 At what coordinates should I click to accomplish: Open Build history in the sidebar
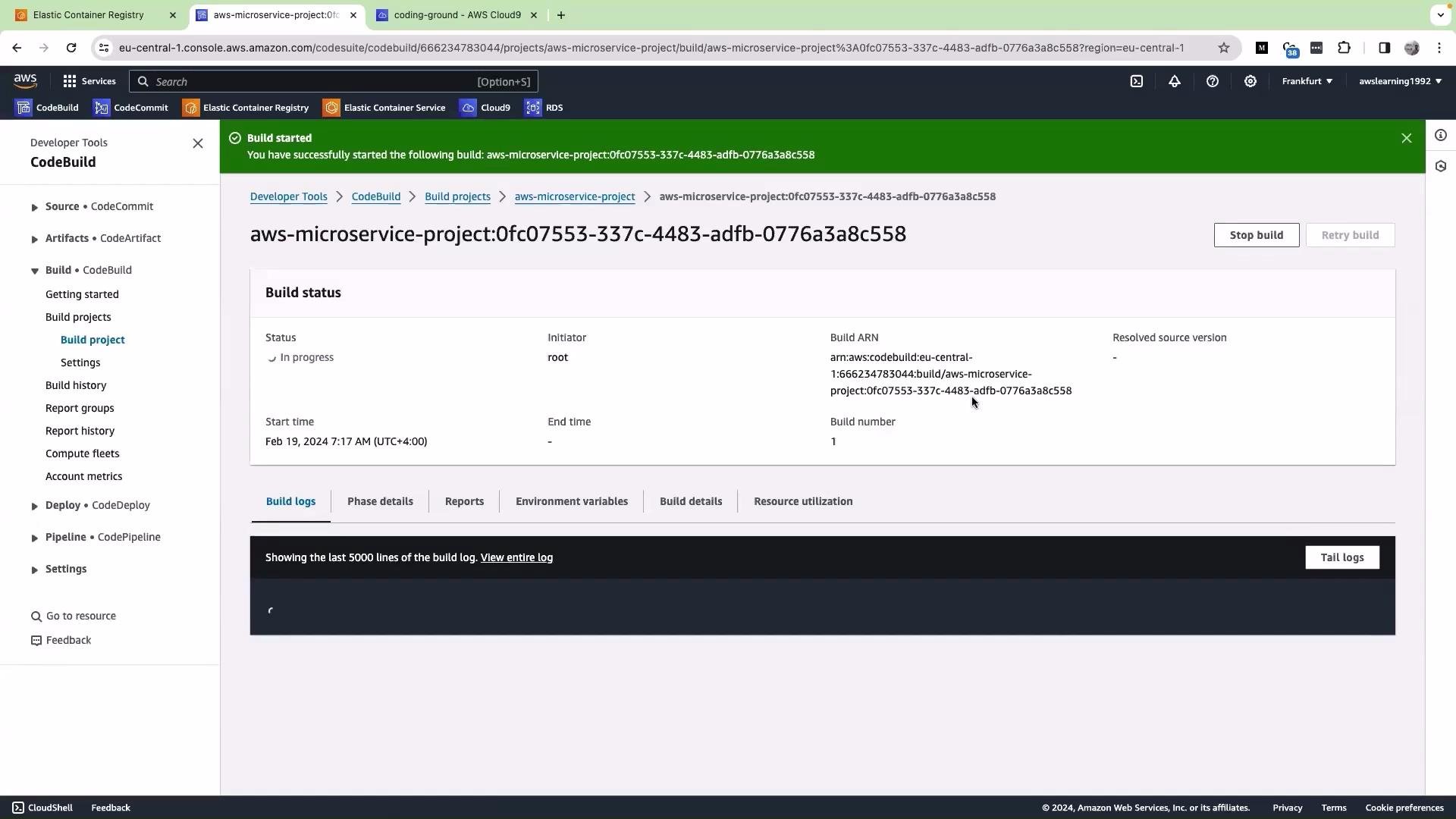[x=76, y=385]
